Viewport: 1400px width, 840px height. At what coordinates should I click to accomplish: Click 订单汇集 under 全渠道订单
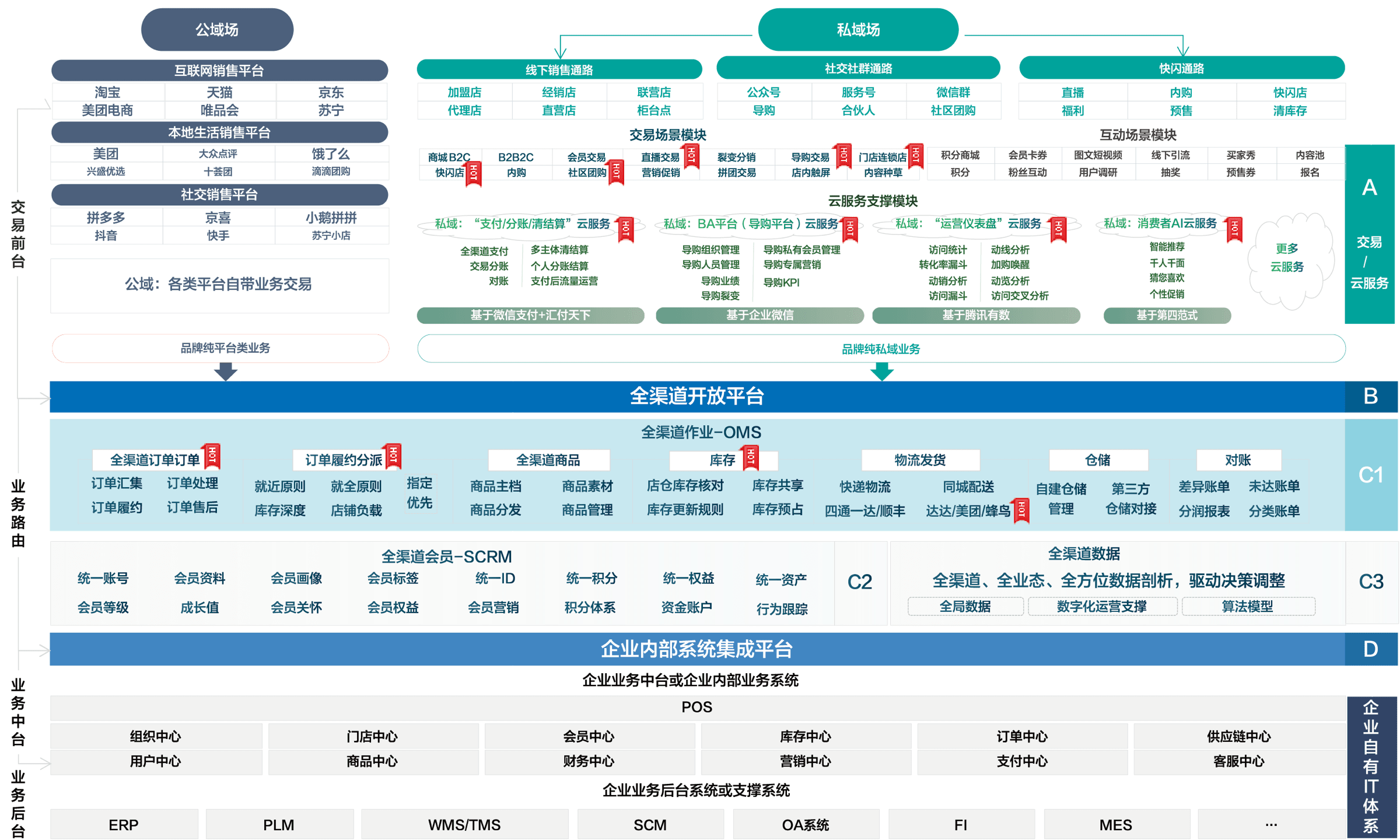coord(117,483)
